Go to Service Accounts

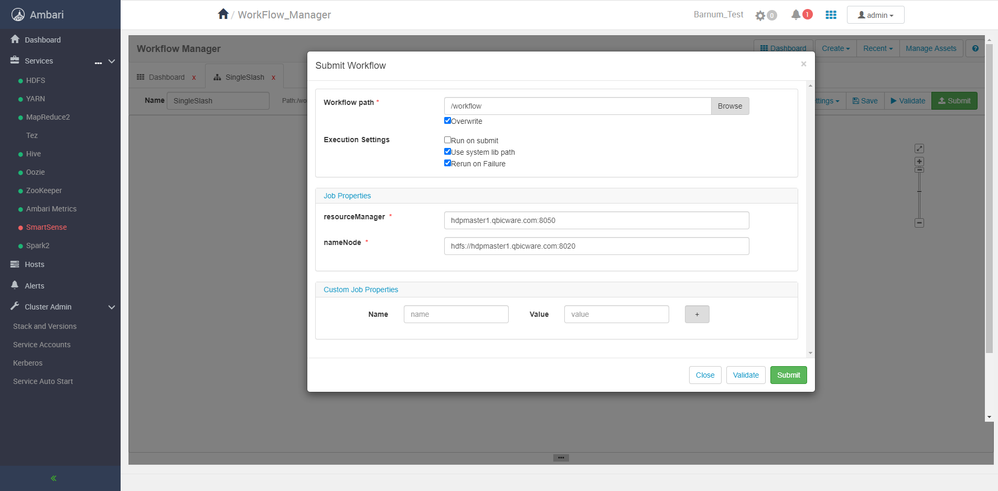41,345
